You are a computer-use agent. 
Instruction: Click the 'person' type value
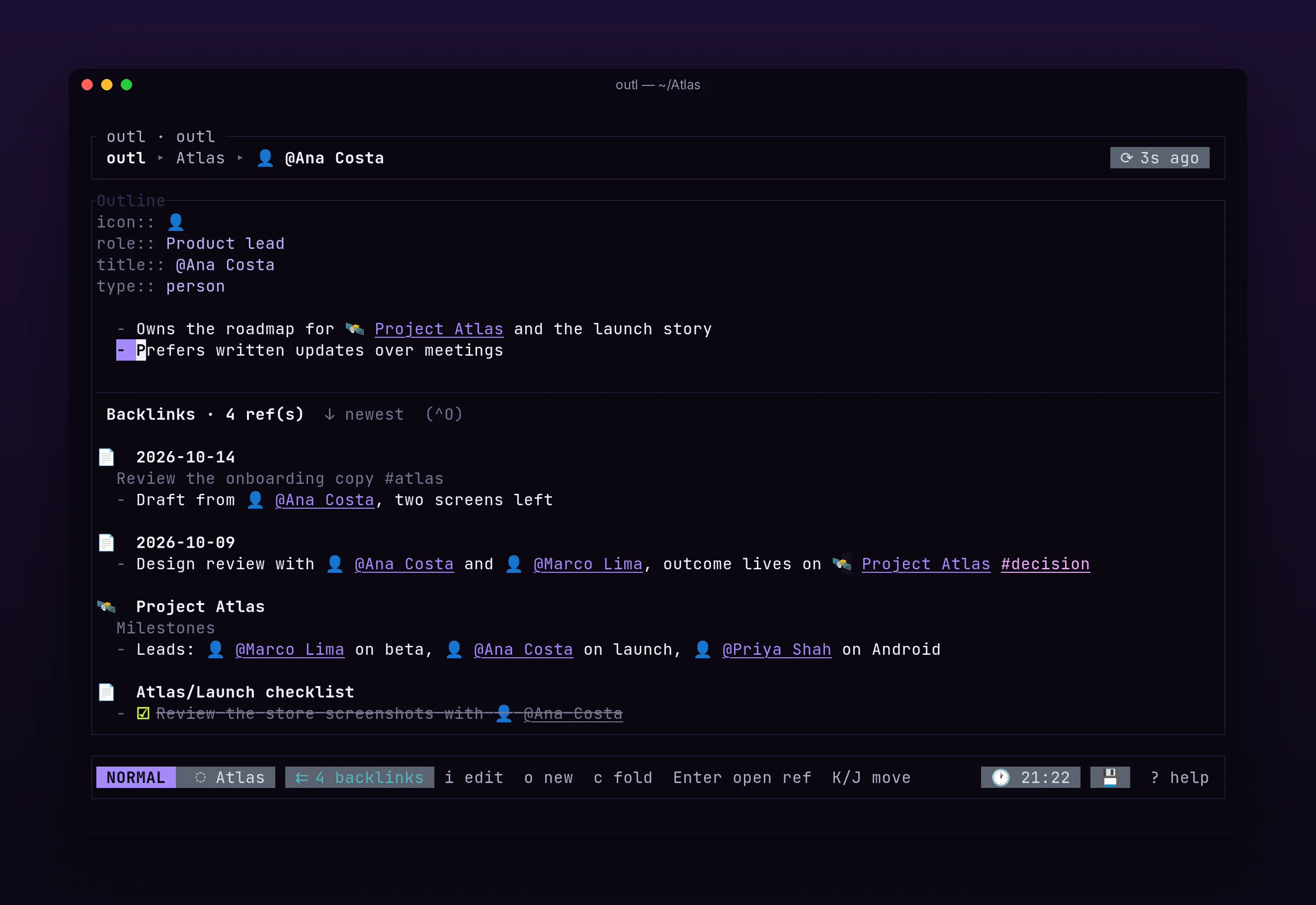[196, 286]
